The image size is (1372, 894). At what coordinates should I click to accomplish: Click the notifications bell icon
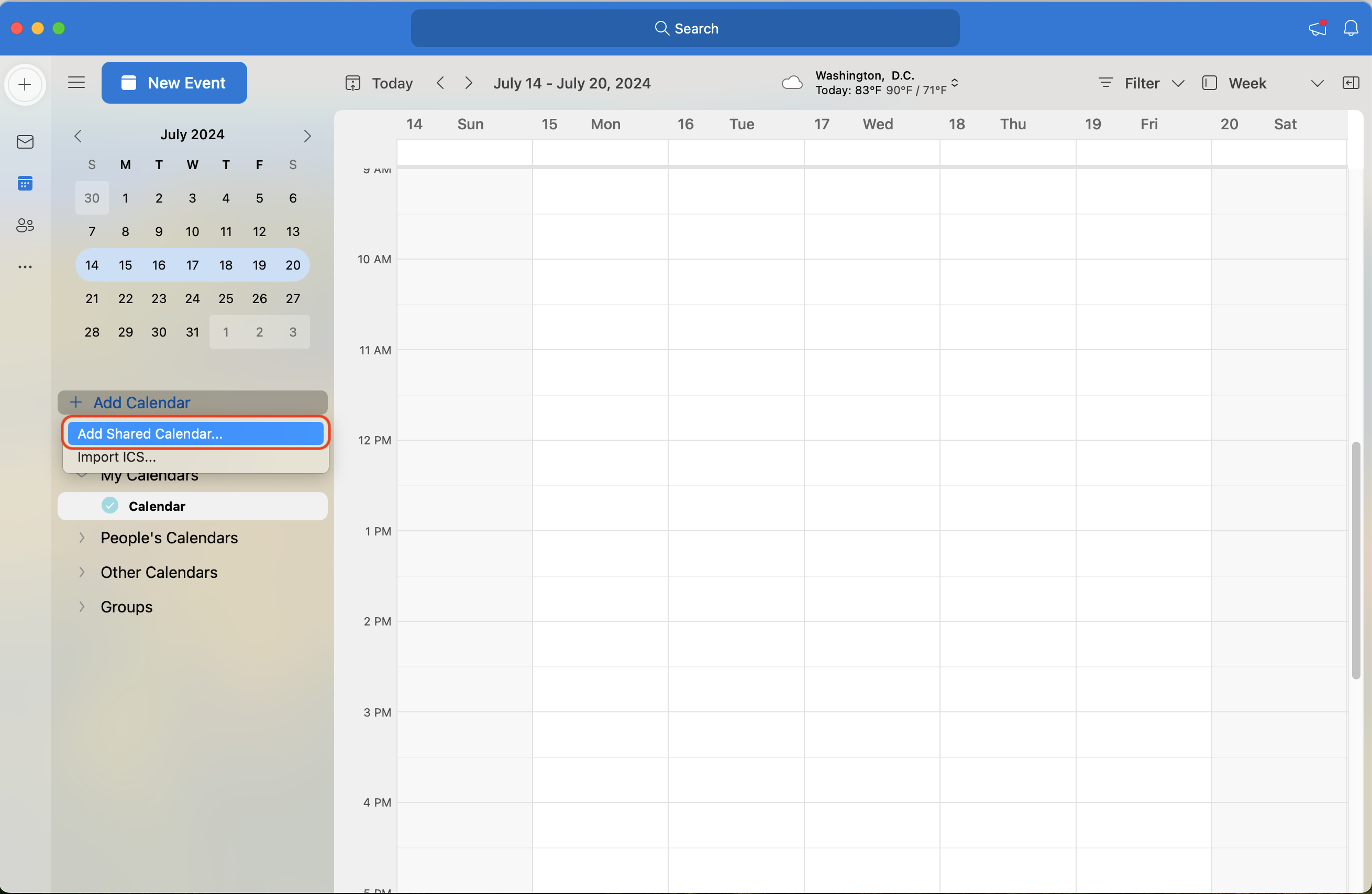(x=1351, y=28)
